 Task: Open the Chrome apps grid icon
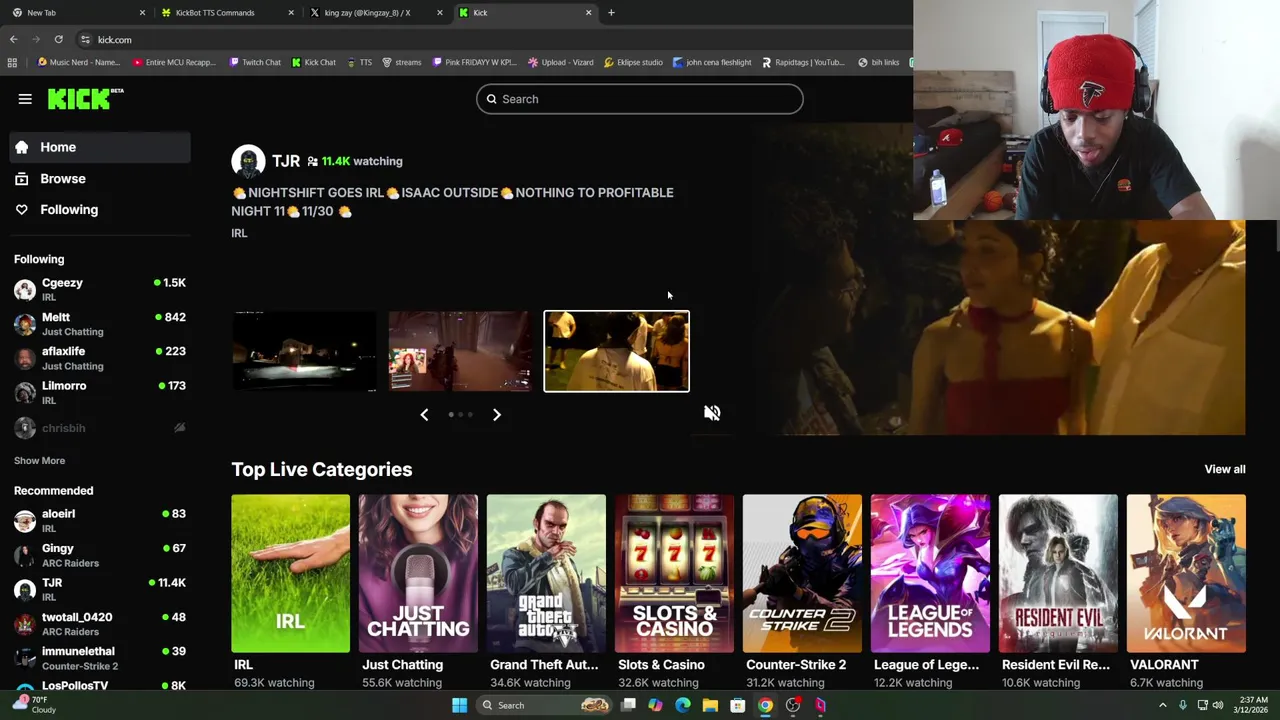click(12, 62)
